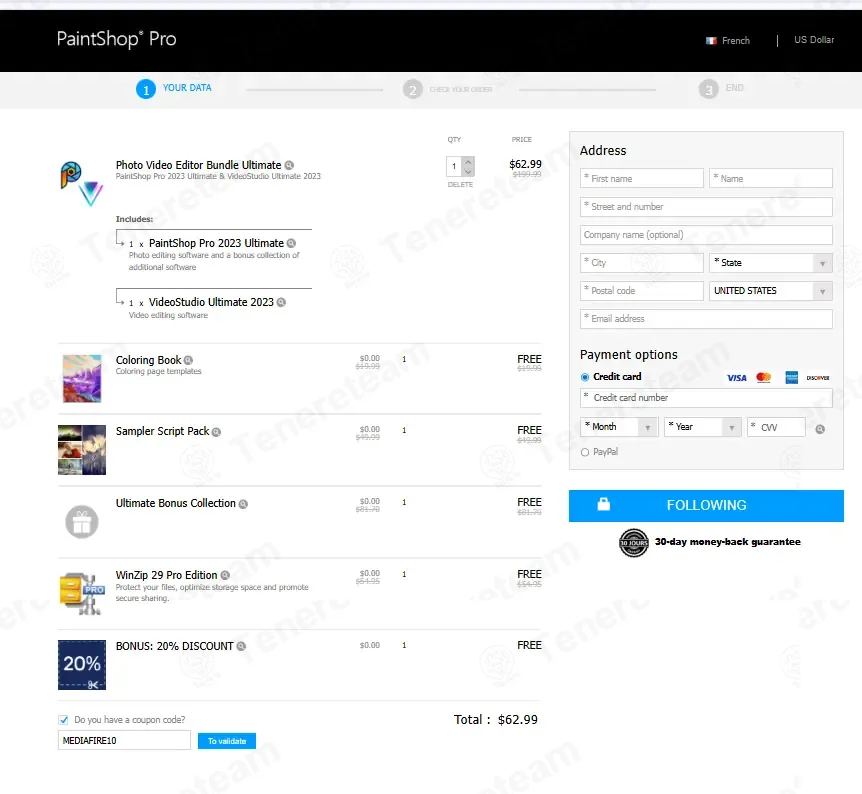The image size is (862, 794).
Task: Go to step 1 Your Data
Action: (x=174, y=89)
